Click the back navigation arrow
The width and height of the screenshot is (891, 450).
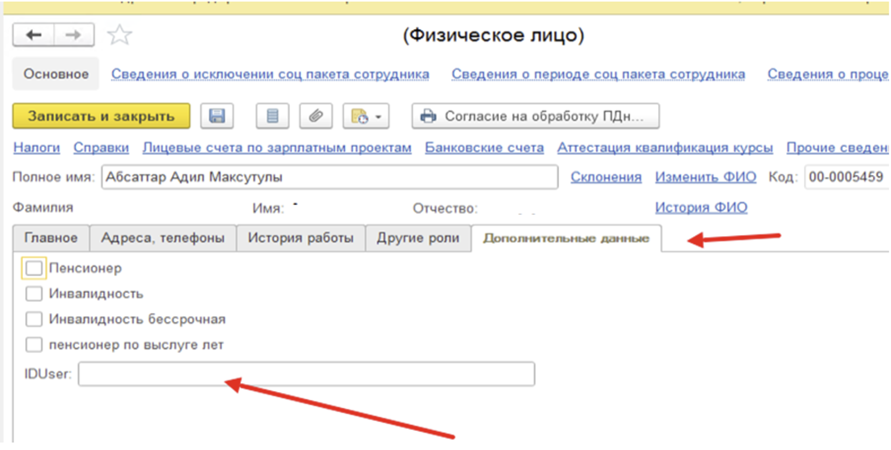[34, 36]
